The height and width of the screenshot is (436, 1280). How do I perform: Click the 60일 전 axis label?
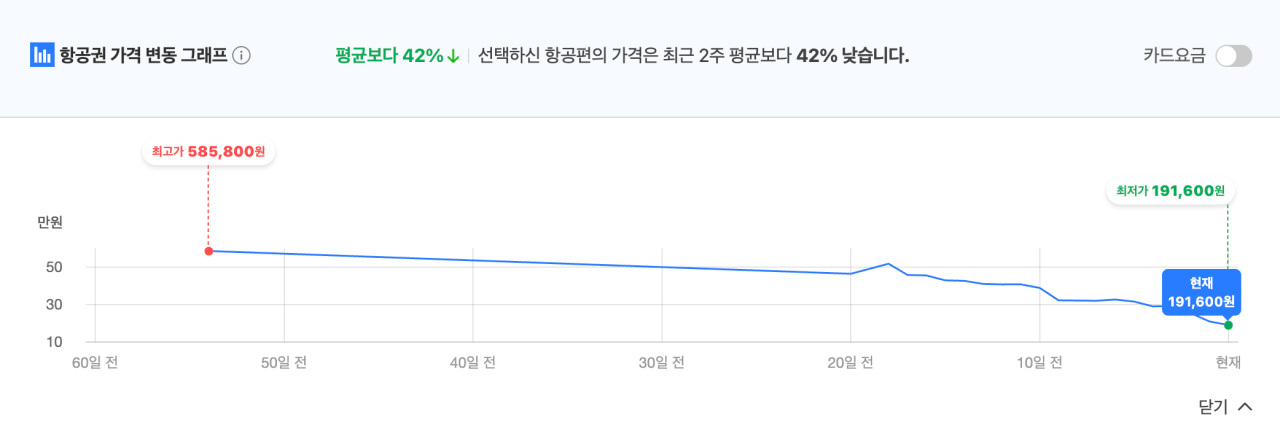pyautogui.click(x=95, y=363)
